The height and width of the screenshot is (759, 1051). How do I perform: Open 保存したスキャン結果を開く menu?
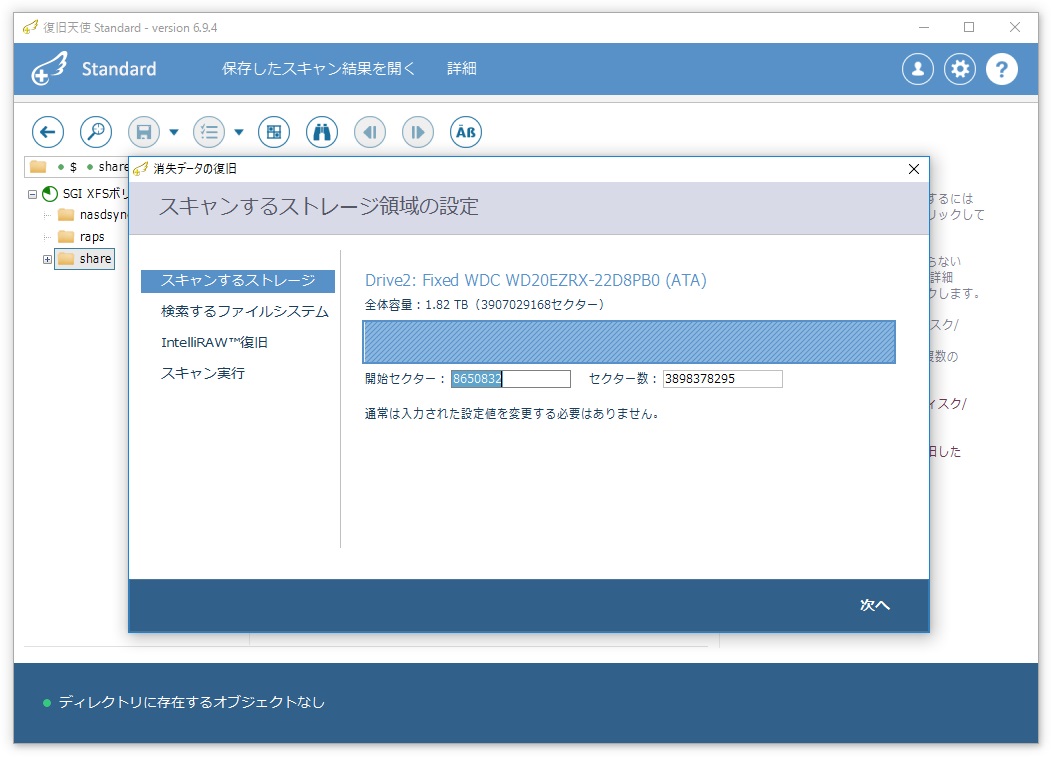(x=318, y=68)
